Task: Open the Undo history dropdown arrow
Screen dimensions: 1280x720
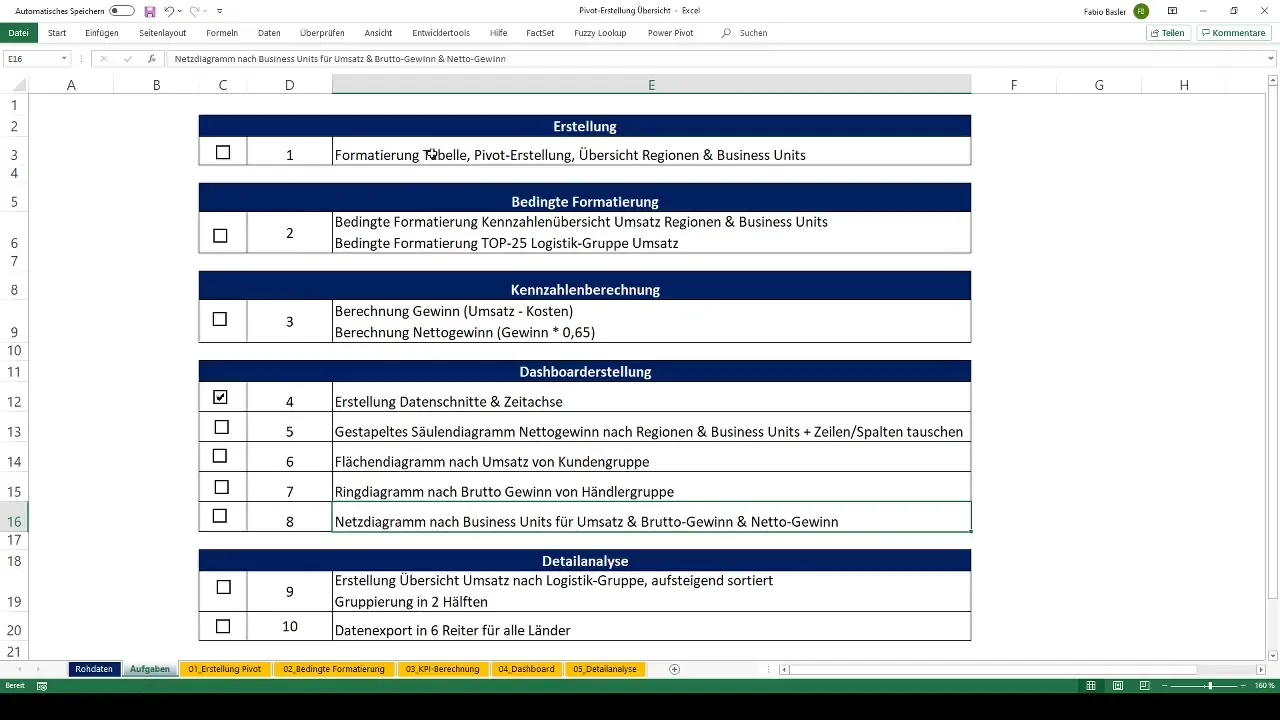Action: pos(180,11)
